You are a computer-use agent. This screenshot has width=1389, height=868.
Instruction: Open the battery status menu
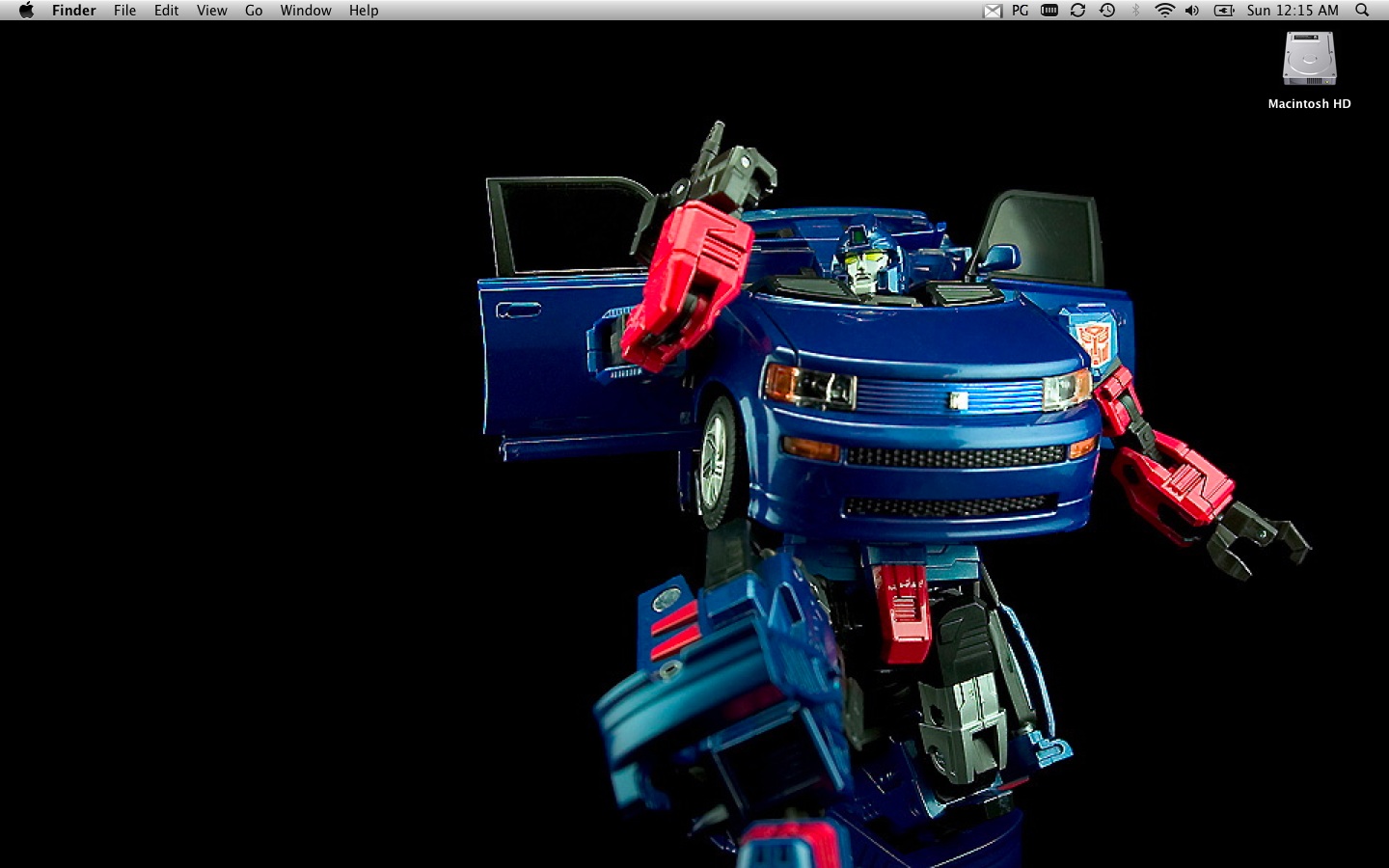pos(1224,11)
